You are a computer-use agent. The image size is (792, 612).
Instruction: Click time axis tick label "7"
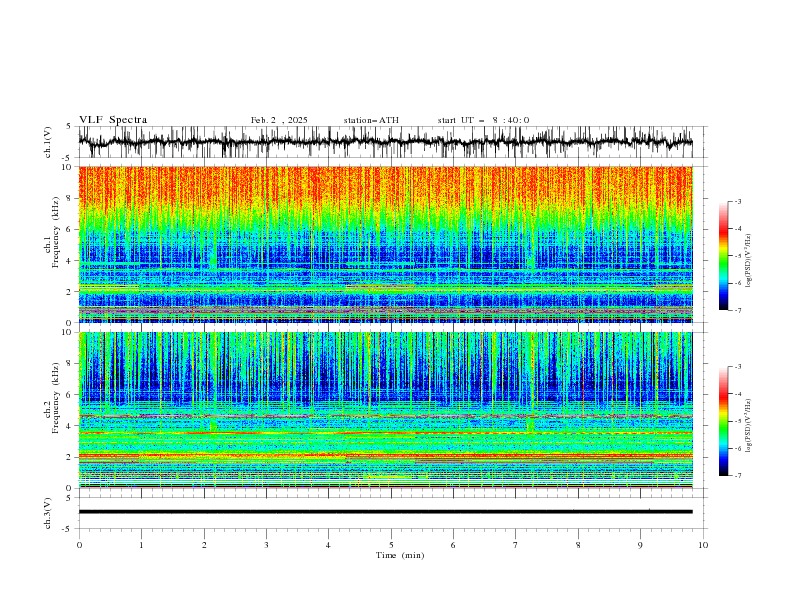click(516, 545)
